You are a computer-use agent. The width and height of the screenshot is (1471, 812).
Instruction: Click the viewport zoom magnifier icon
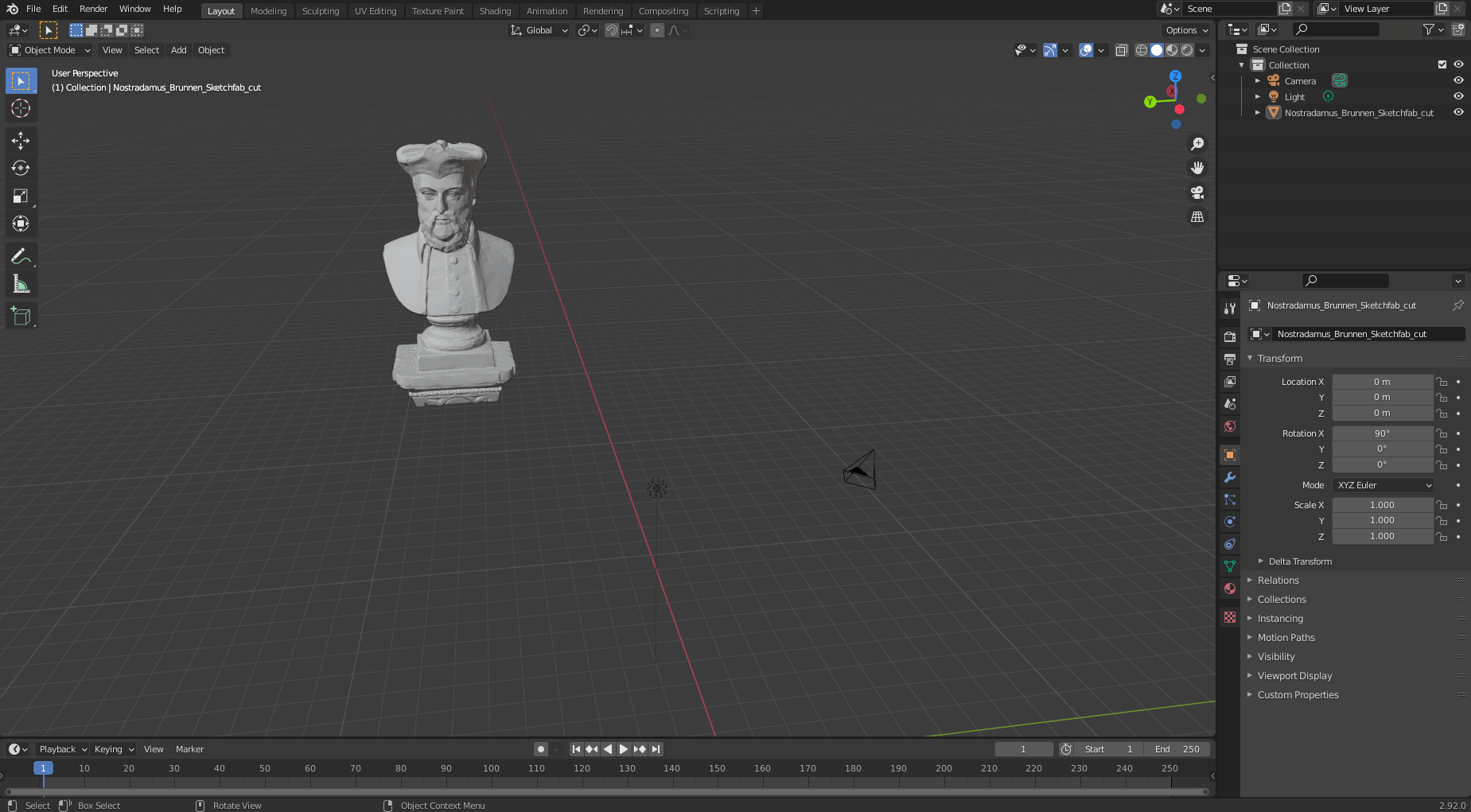click(x=1197, y=144)
